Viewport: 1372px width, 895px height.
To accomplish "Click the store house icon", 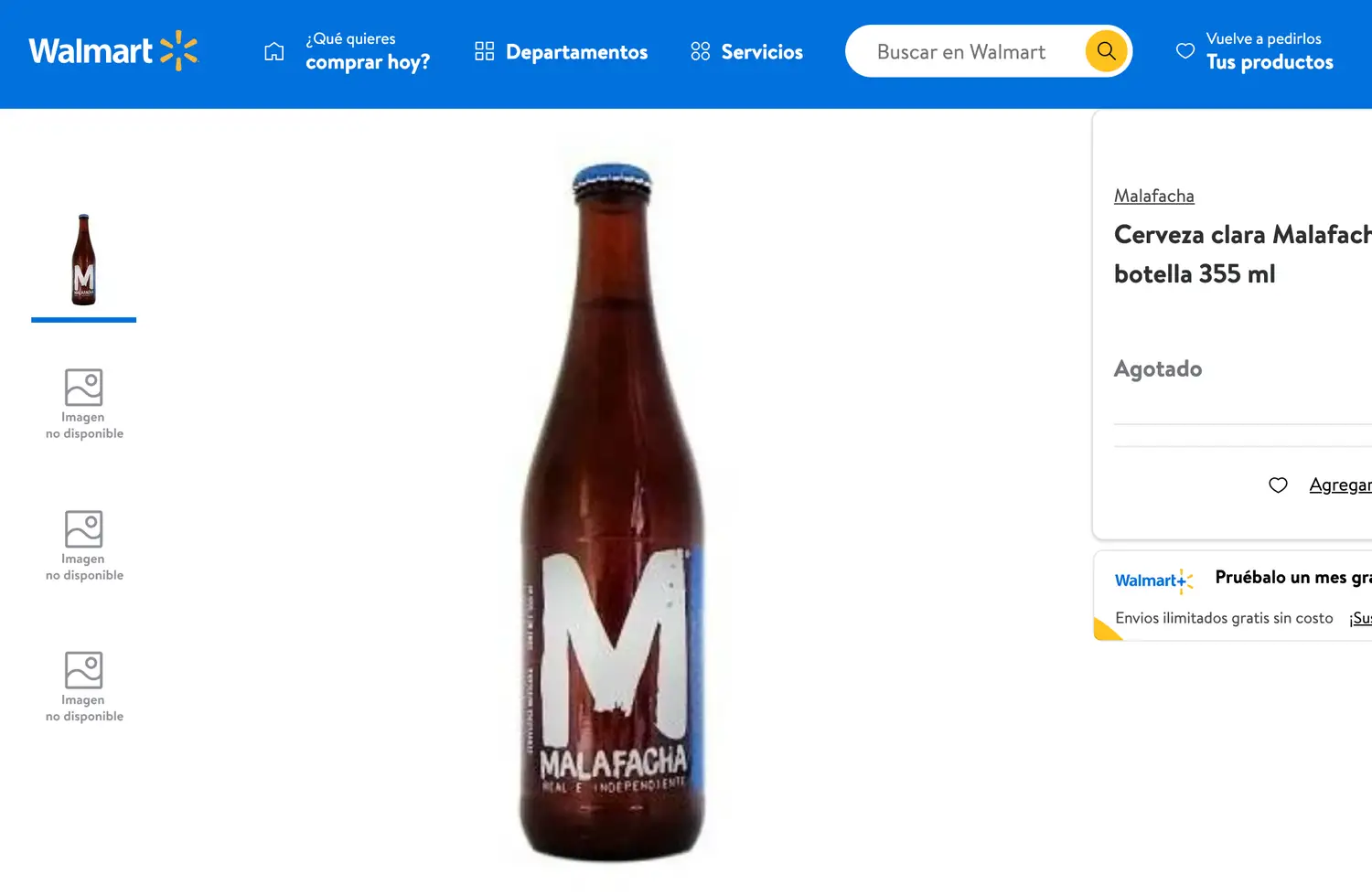I will point(274,51).
